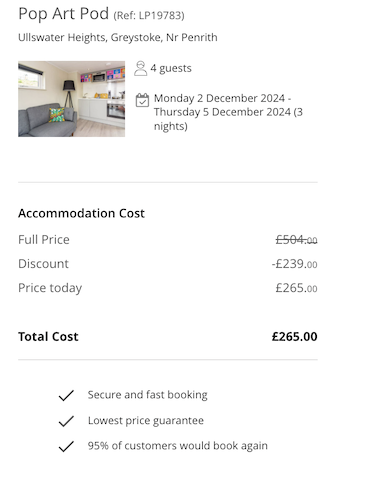Click the Monday 2 December 2024 date range
The height and width of the screenshot is (479, 383).
click(228, 112)
